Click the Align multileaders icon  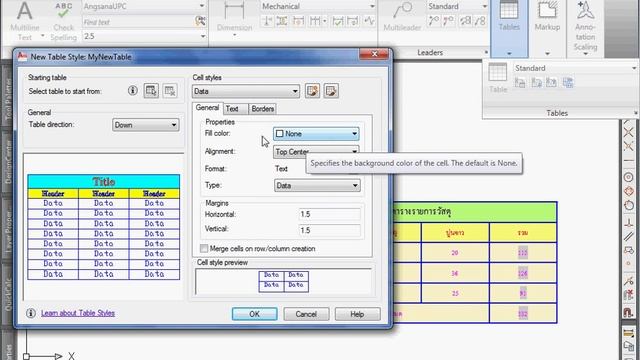point(465,21)
